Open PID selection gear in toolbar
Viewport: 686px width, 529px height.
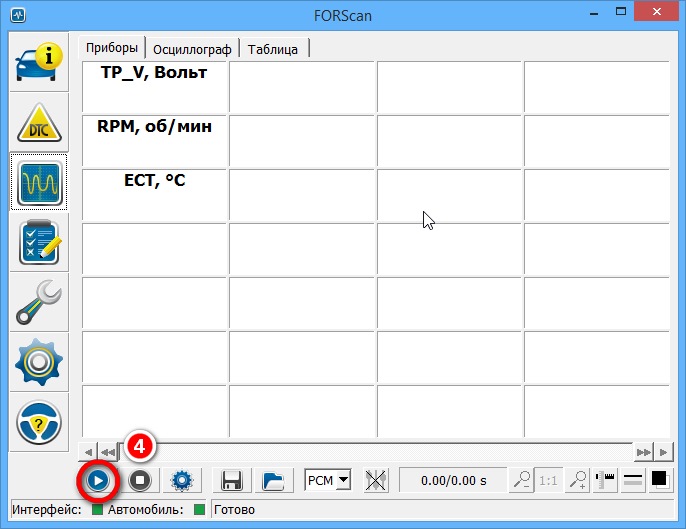pos(182,480)
